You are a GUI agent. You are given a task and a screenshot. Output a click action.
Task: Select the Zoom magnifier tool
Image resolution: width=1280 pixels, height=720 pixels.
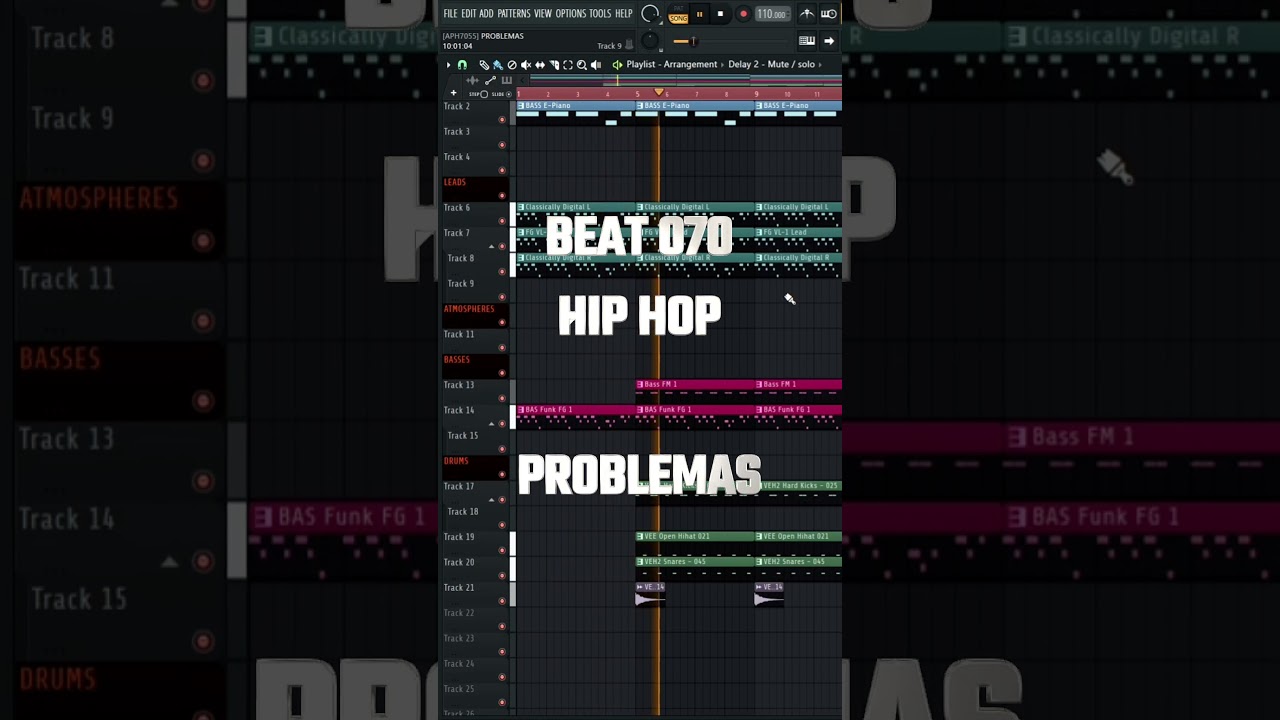(x=582, y=65)
